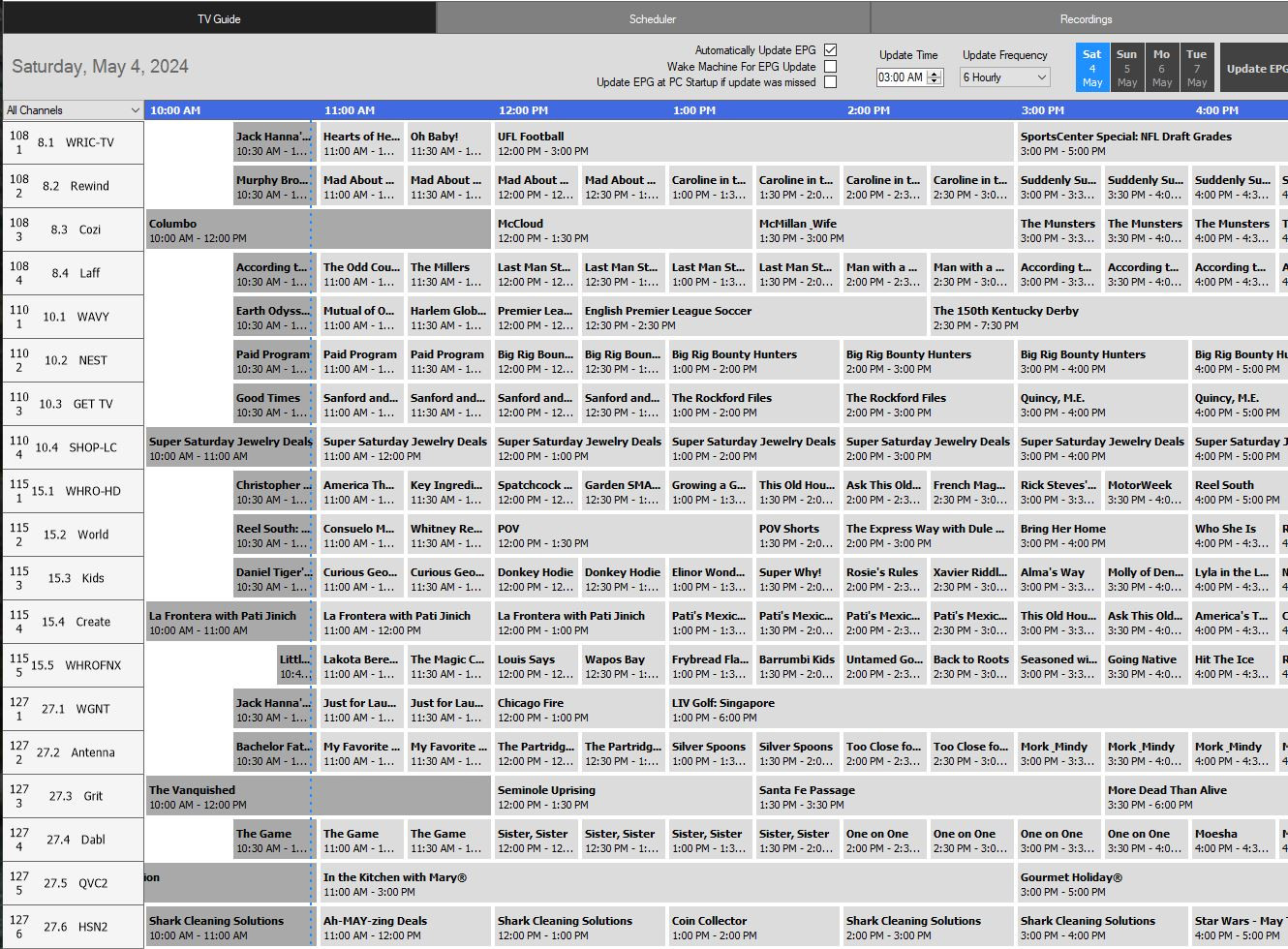The width and height of the screenshot is (1288, 949).
Task: Select This Old House at 1:30 PM
Action: click(x=797, y=492)
